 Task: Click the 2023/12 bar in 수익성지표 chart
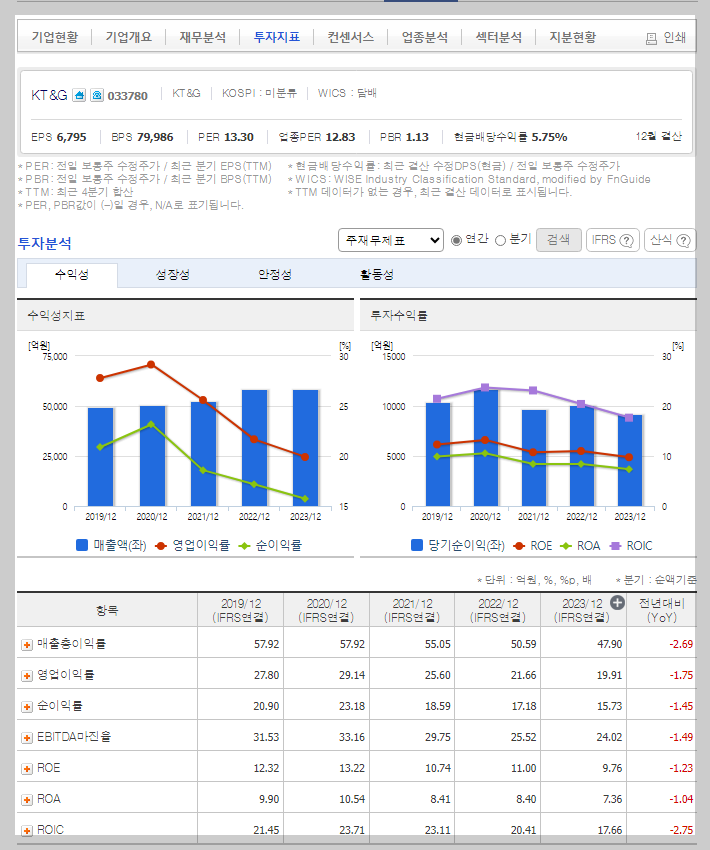click(x=306, y=448)
